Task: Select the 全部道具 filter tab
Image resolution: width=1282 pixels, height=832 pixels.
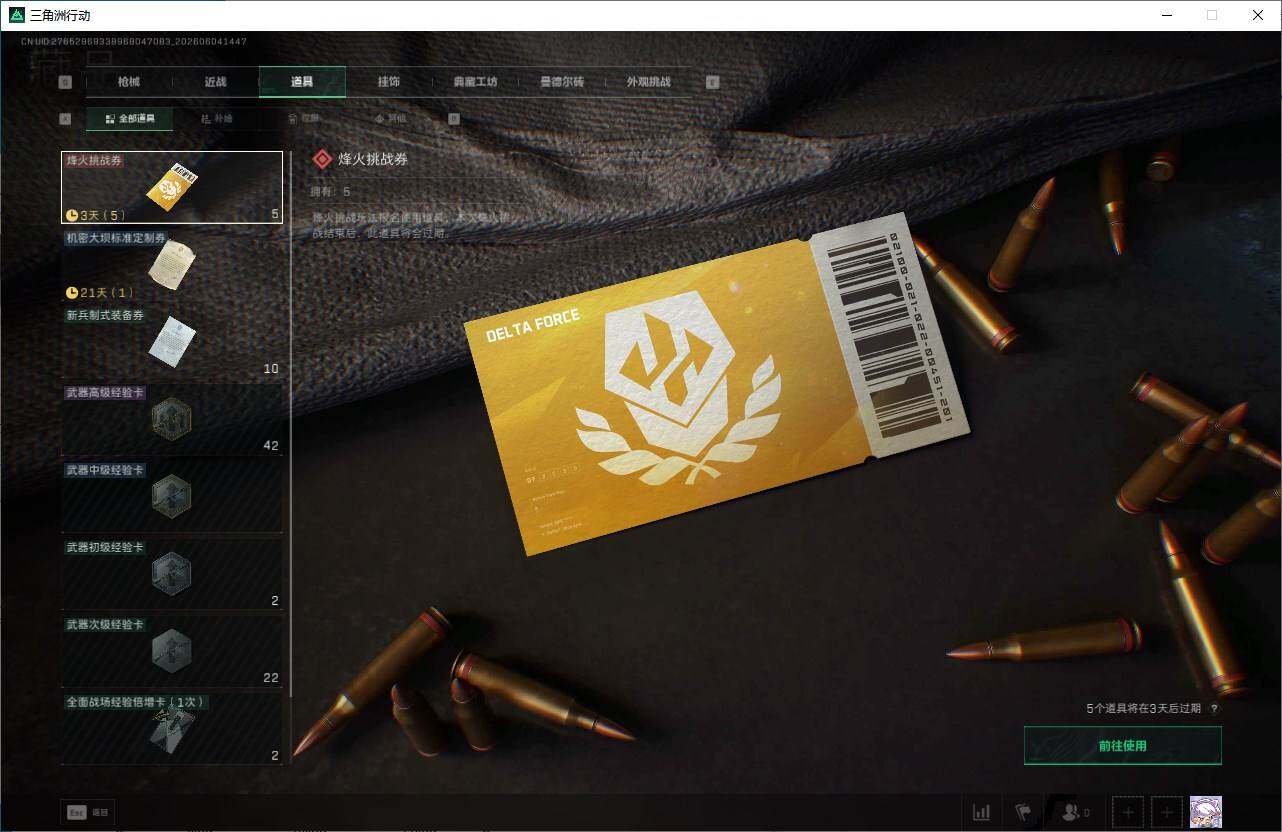Action: coord(129,119)
